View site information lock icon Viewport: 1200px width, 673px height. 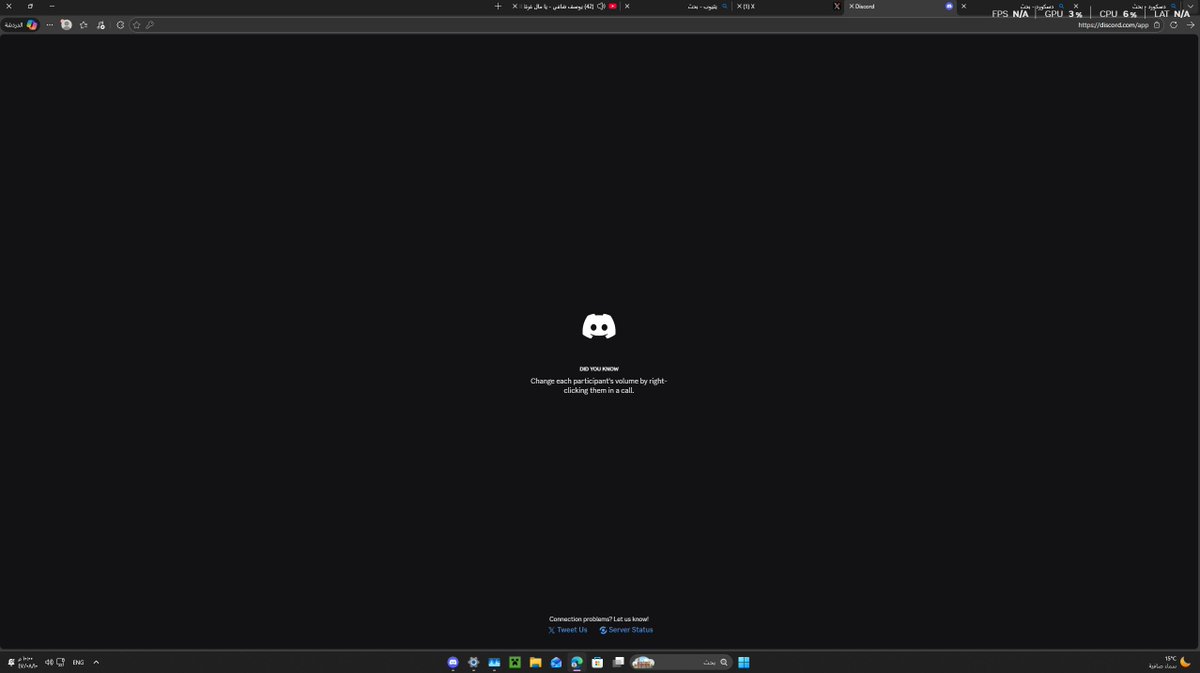click(x=1157, y=24)
